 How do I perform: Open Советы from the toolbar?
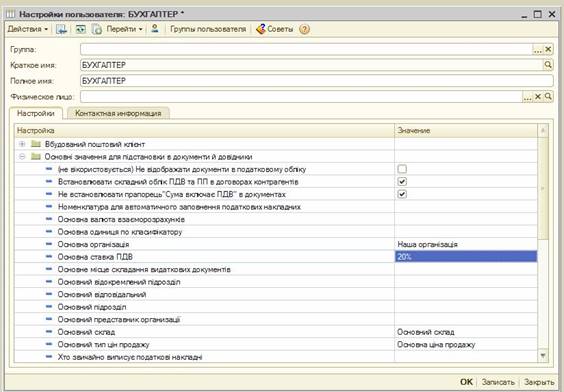click(274, 29)
